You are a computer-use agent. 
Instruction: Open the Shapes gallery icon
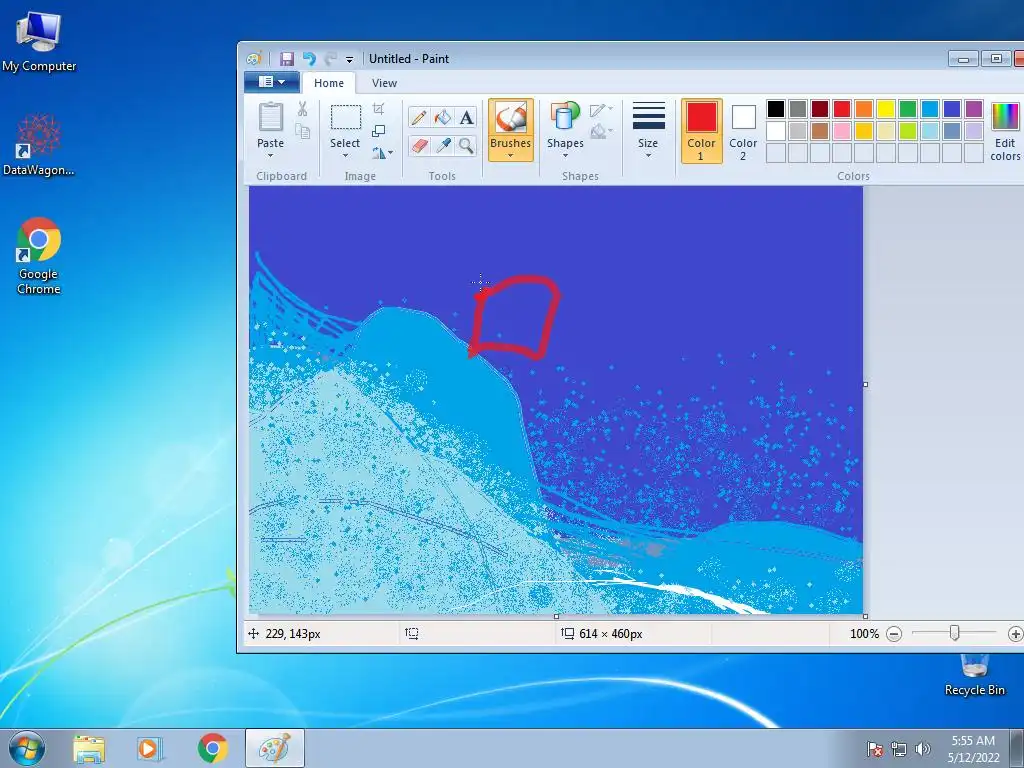coord(565,116)
